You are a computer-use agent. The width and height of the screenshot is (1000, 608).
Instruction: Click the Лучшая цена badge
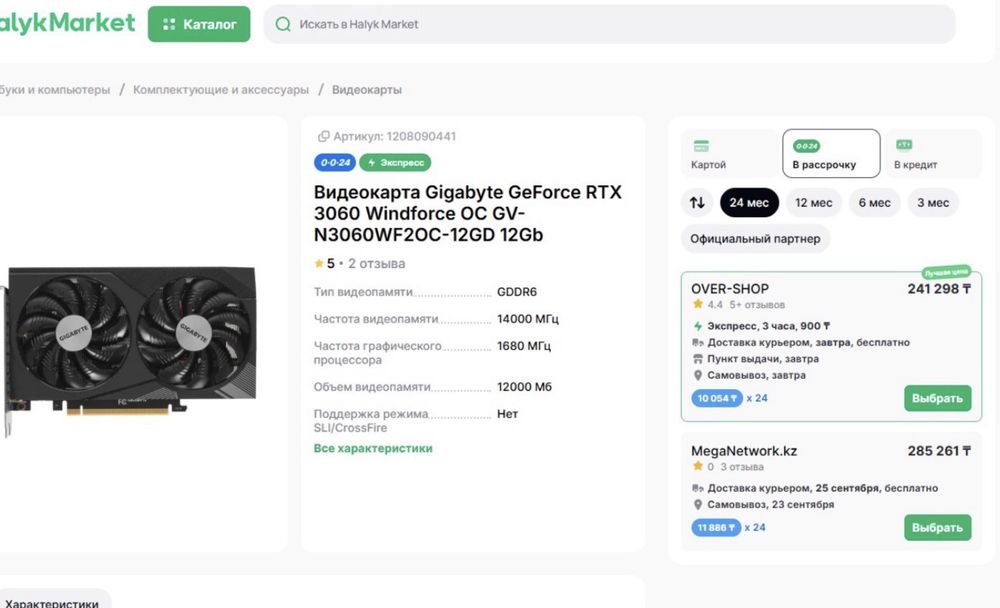946,272
